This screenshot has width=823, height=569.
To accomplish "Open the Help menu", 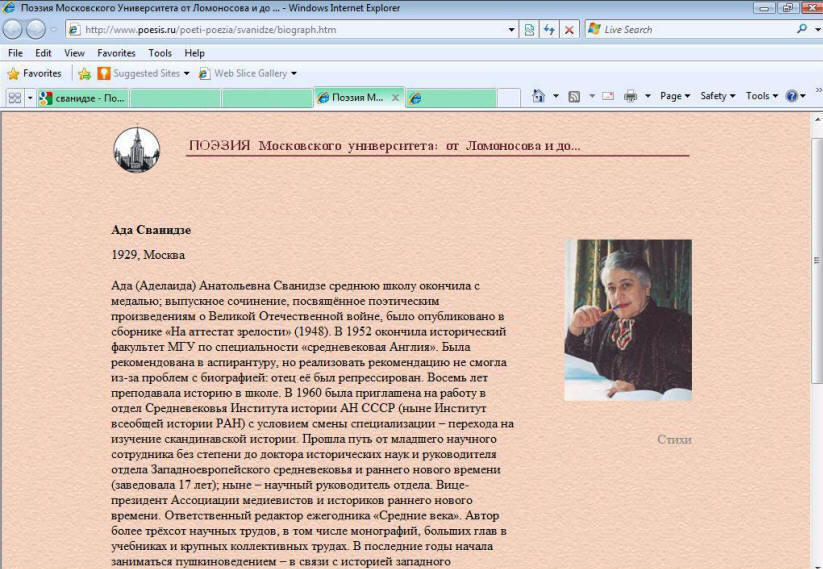I will tap(194, 53).
